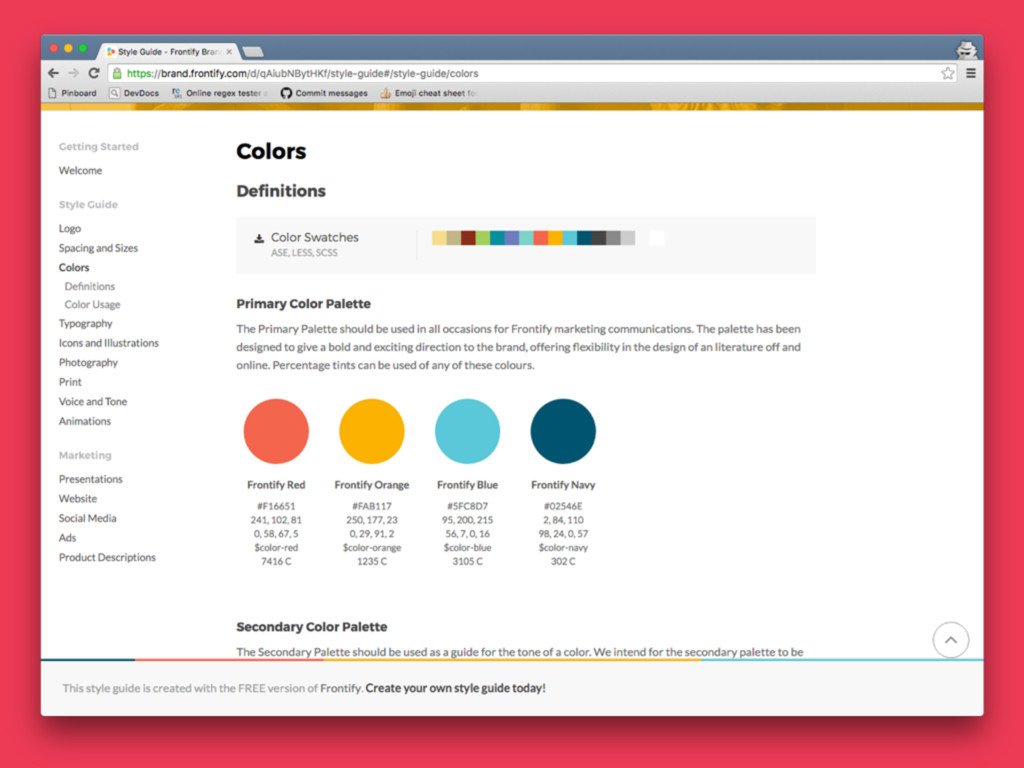Click the scroll-to-top chevron button
This screenshot has width=1024, height=768.
coord(951,640)
